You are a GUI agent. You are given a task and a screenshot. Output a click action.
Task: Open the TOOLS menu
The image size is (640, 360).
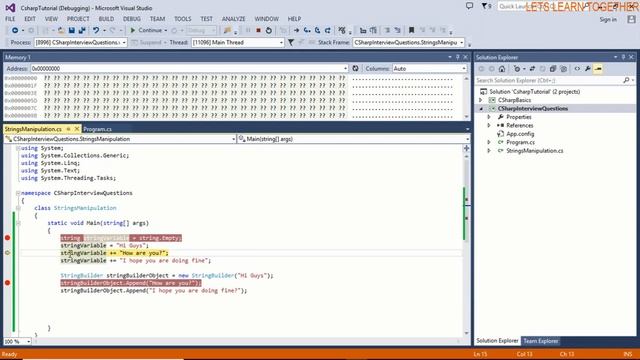(182, 19)
